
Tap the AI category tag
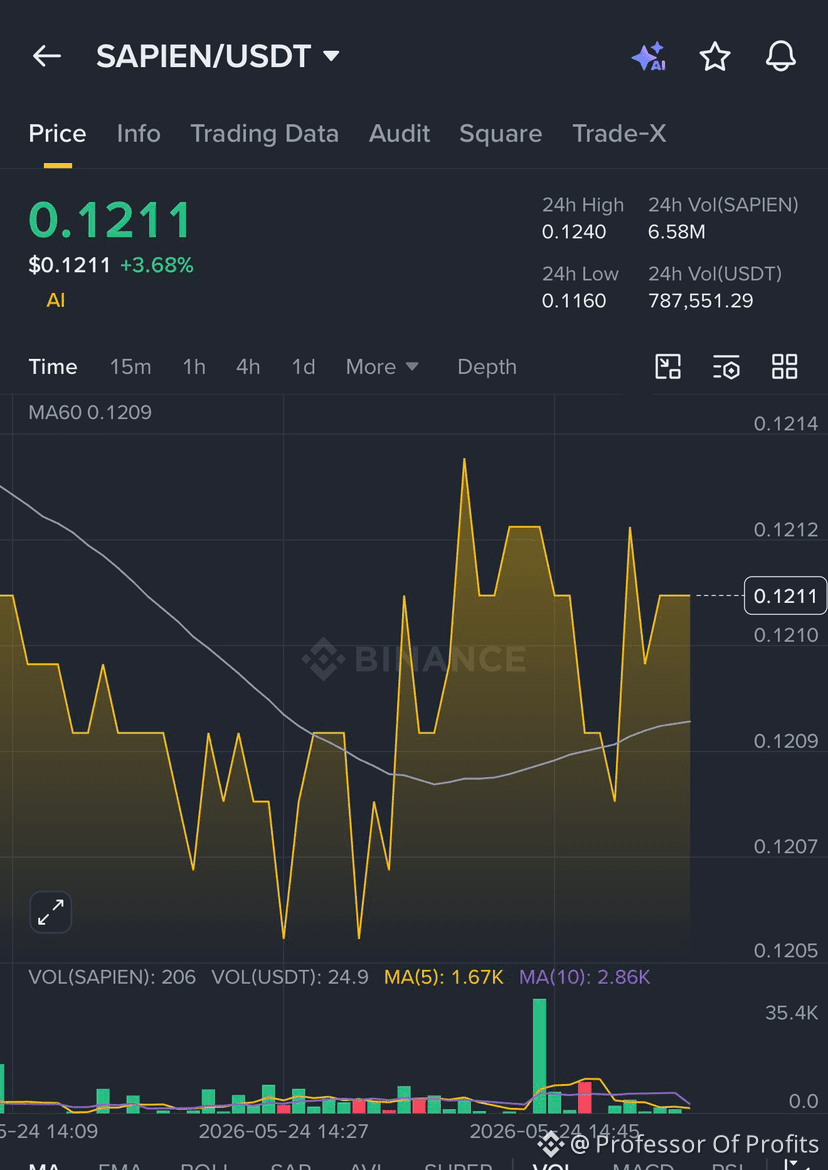[x=56, y=301]
